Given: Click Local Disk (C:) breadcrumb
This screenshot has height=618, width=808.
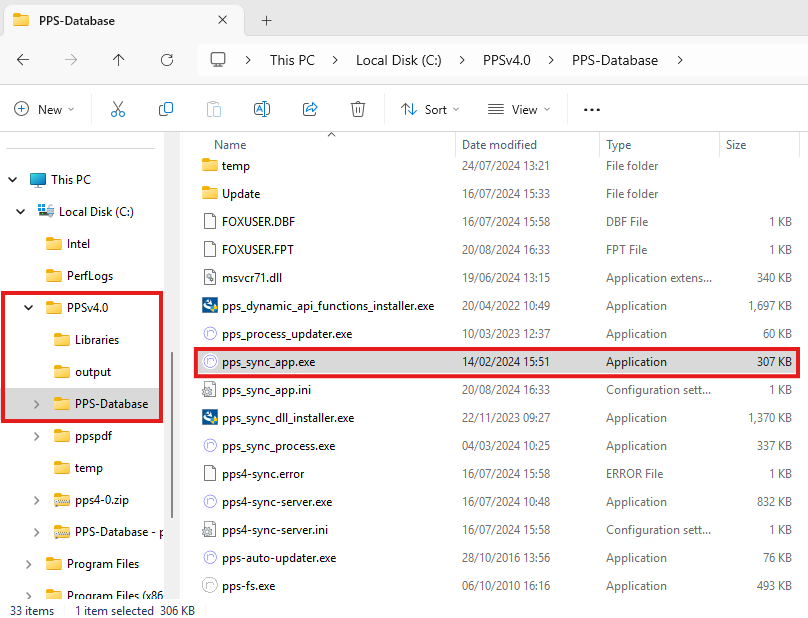Looking at the screenshot, I should (x=398, y=60).
